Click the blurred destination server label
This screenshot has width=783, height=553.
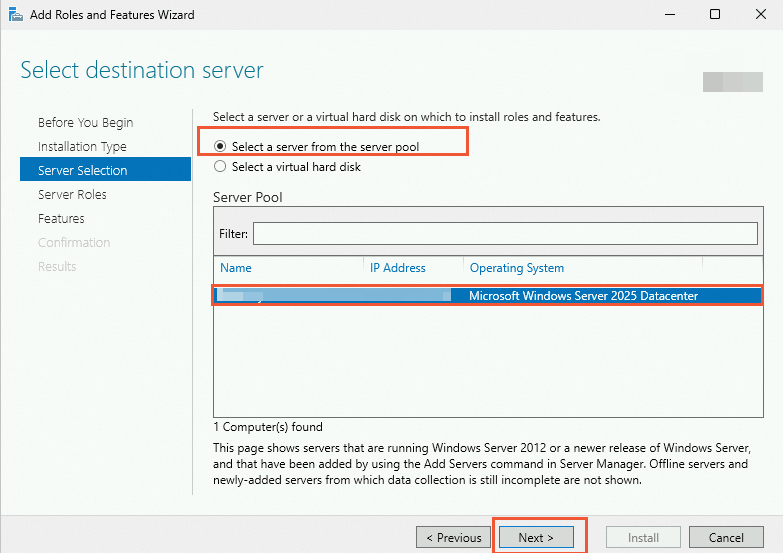[x=733, y=82]
